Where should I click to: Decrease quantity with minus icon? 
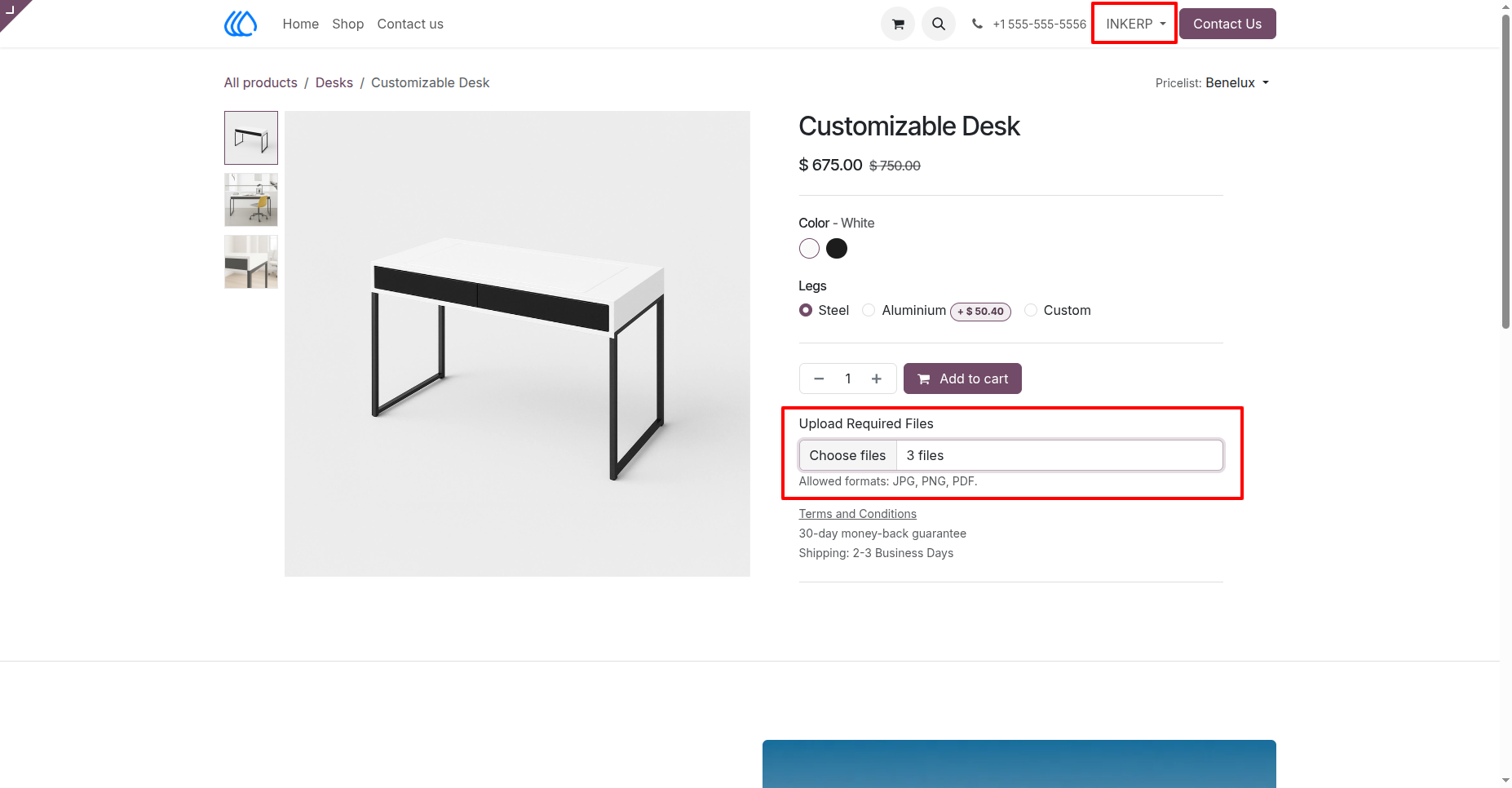point(819,379)
